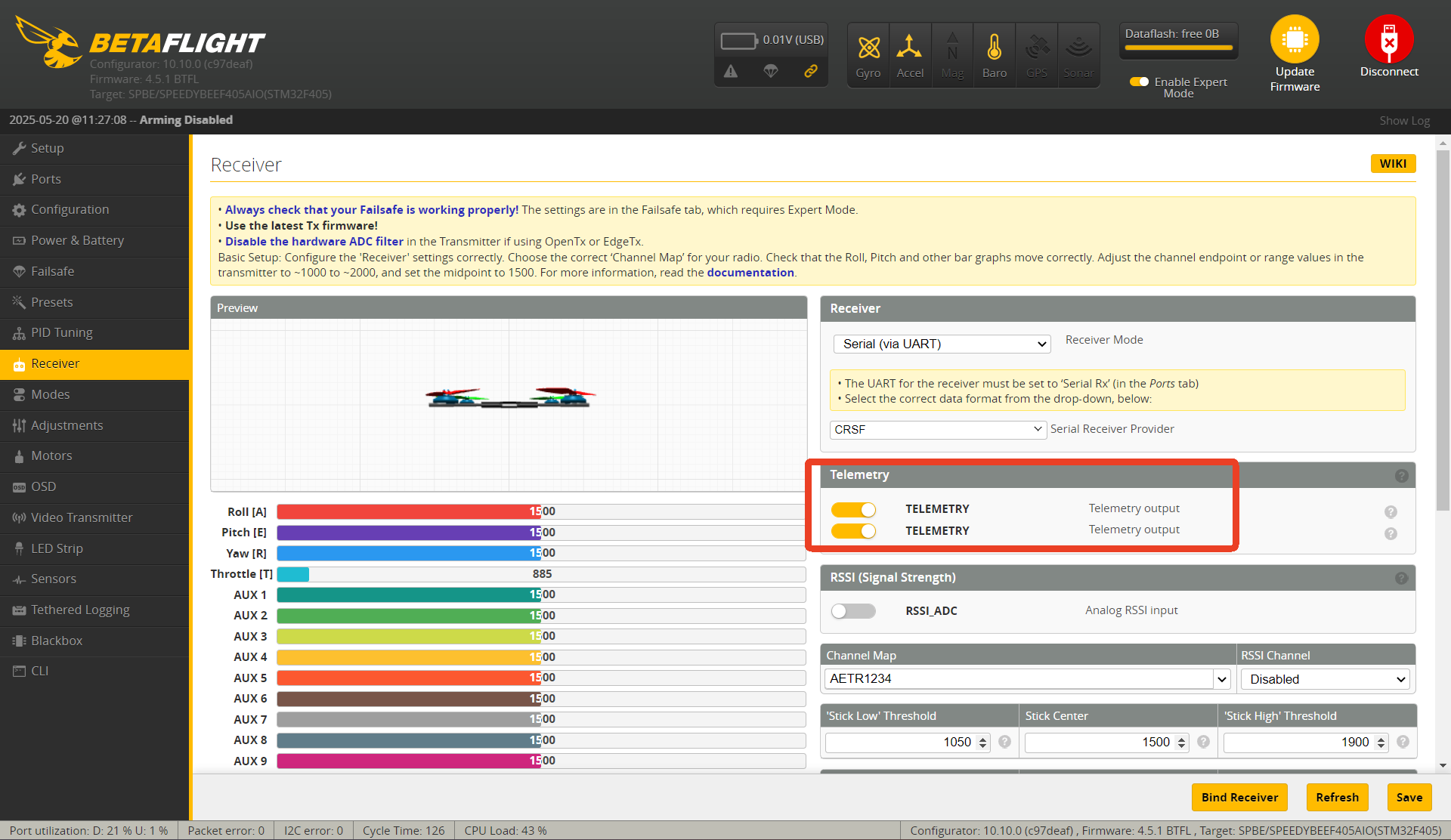Open the Presets tab
1451x840 pixels.
[94, 303]
